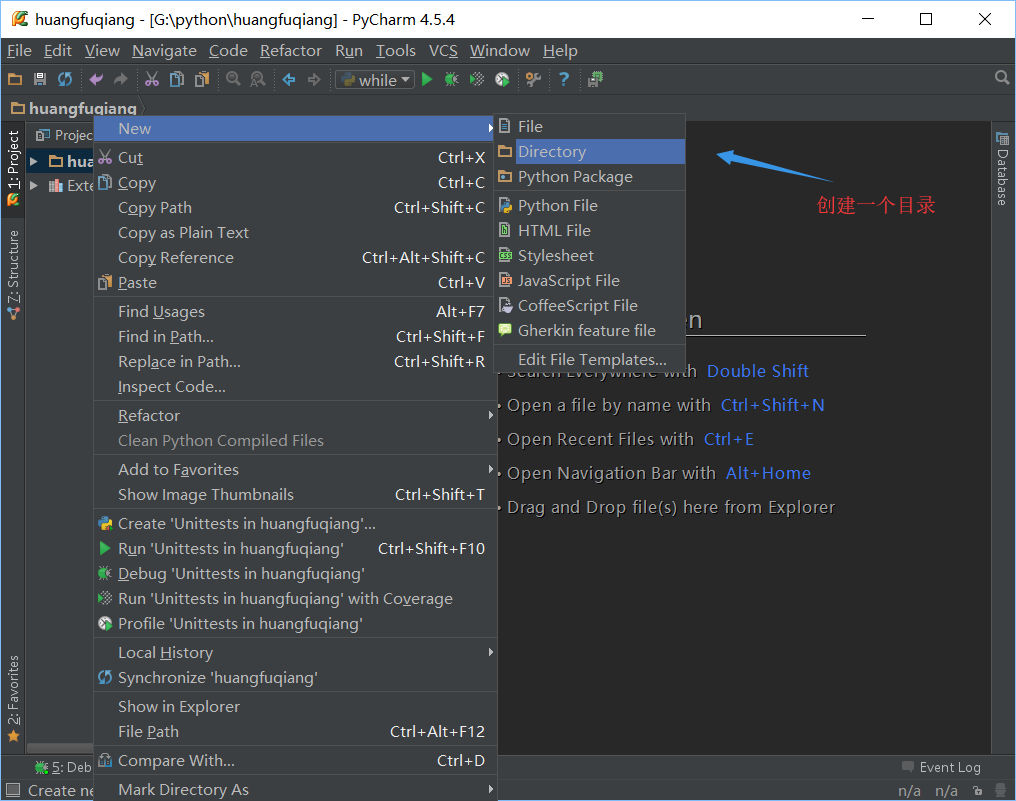Open the Structure tool window tab
Screen dimensions: 1016x801
coord(13,274)
